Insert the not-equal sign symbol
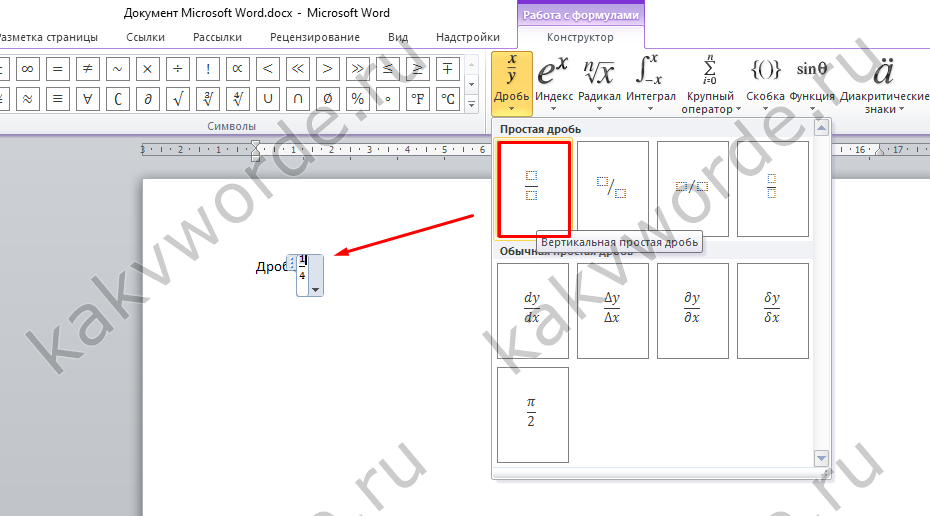This screenshot has width=930, height=516. [x=87, y=69]
